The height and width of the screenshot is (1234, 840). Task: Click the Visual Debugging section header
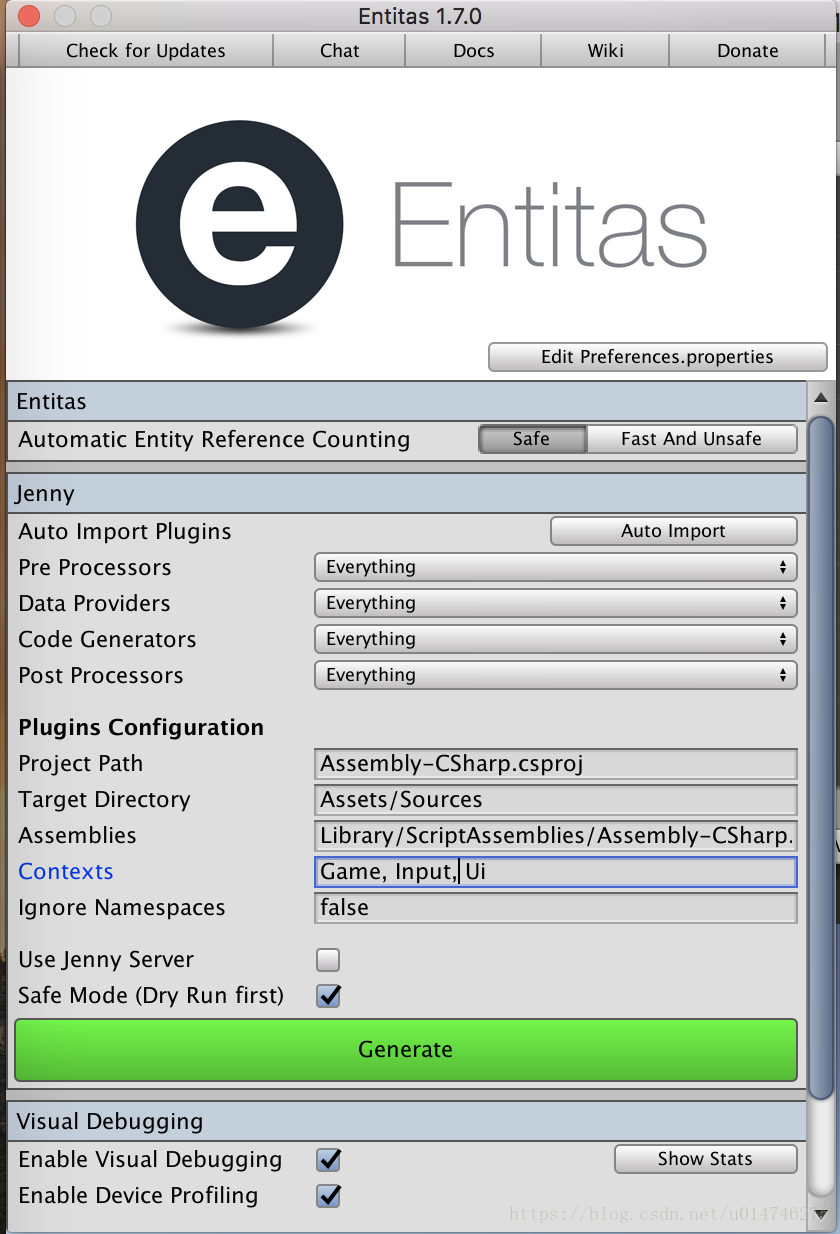[406, 1122]
